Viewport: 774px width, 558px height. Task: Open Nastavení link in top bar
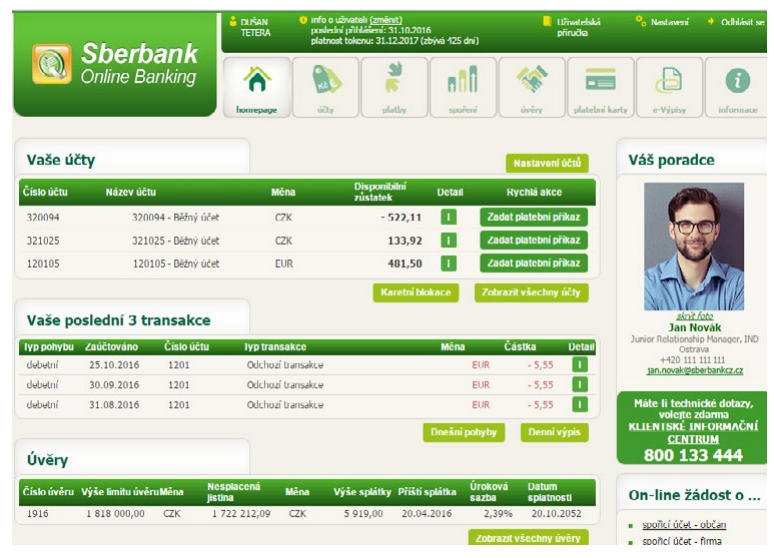[x=669, y=22]
